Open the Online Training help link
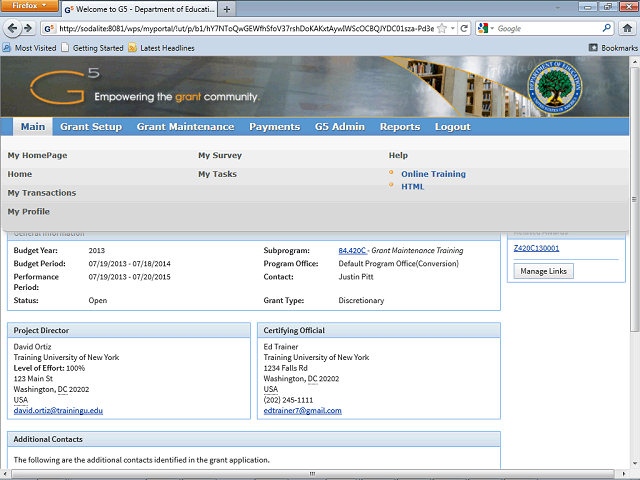 click(433, 174)
